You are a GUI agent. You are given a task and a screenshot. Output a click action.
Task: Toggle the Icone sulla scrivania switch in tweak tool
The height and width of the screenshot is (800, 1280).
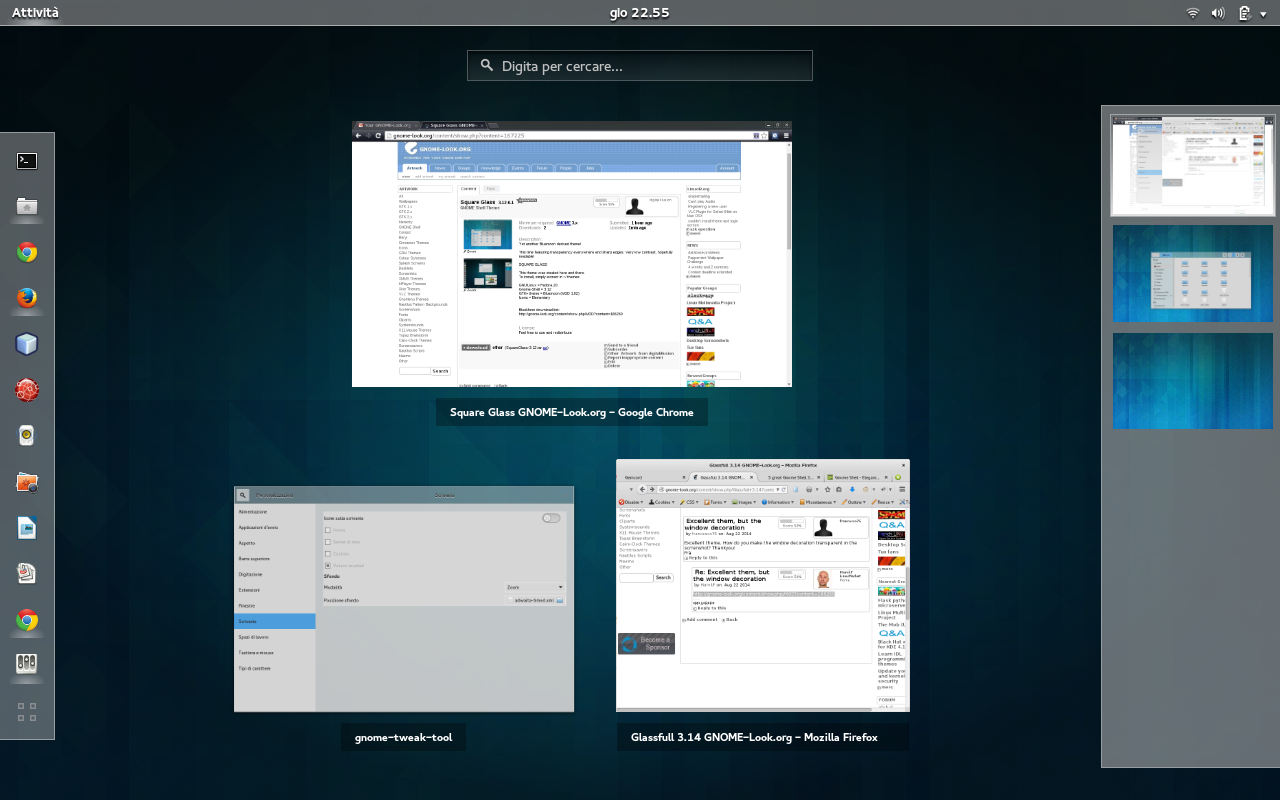(551, 518)
